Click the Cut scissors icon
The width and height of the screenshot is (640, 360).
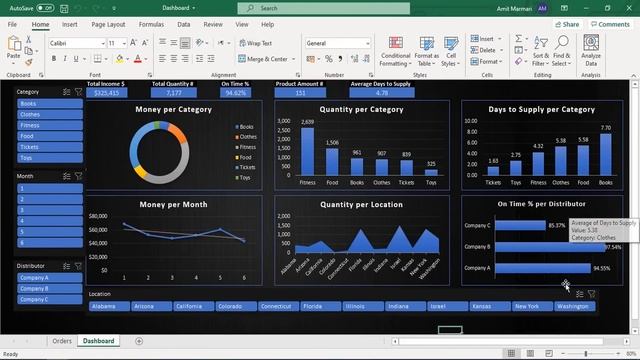tap(29, 40)
